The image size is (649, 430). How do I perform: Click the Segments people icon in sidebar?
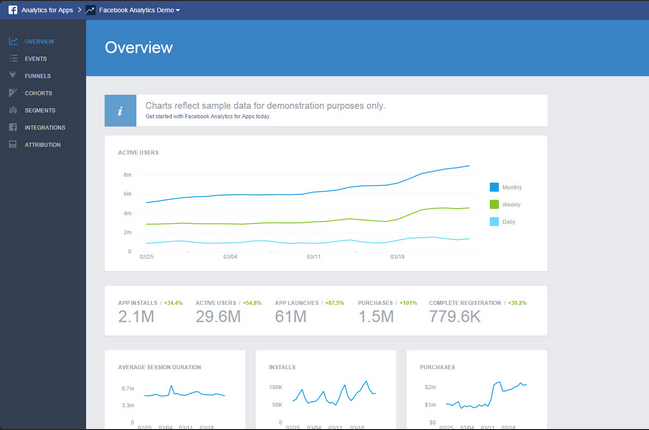(x=12, y=110)
